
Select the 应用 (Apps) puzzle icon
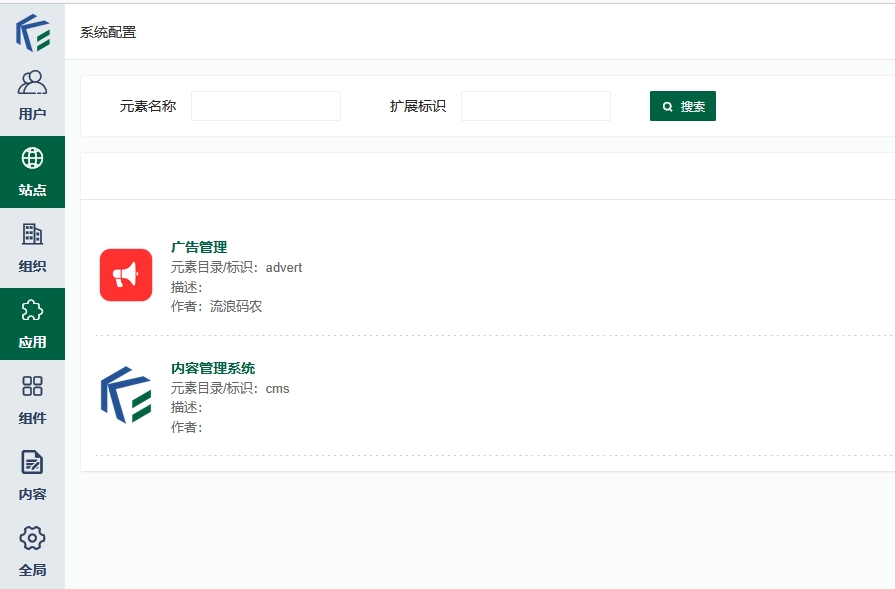tap(32, 310)
